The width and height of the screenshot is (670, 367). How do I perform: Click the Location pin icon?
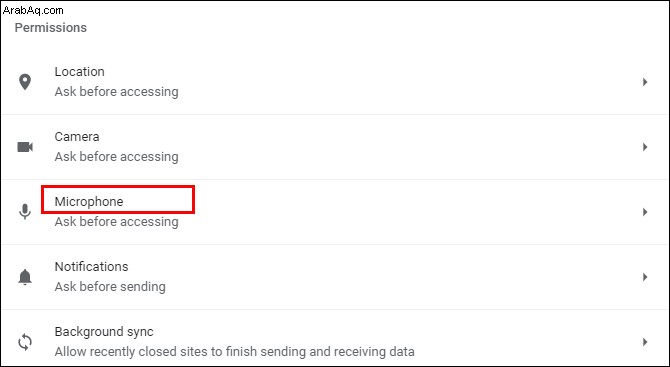click(x=25, y=82)
